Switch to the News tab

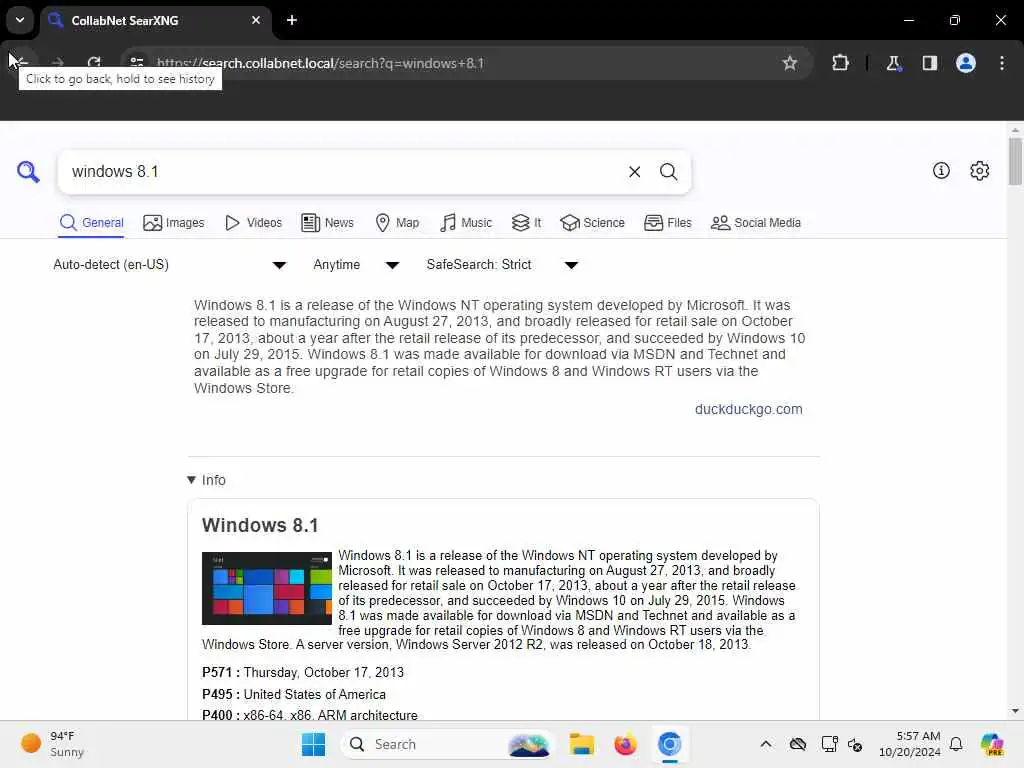click(x=327, y=223)
